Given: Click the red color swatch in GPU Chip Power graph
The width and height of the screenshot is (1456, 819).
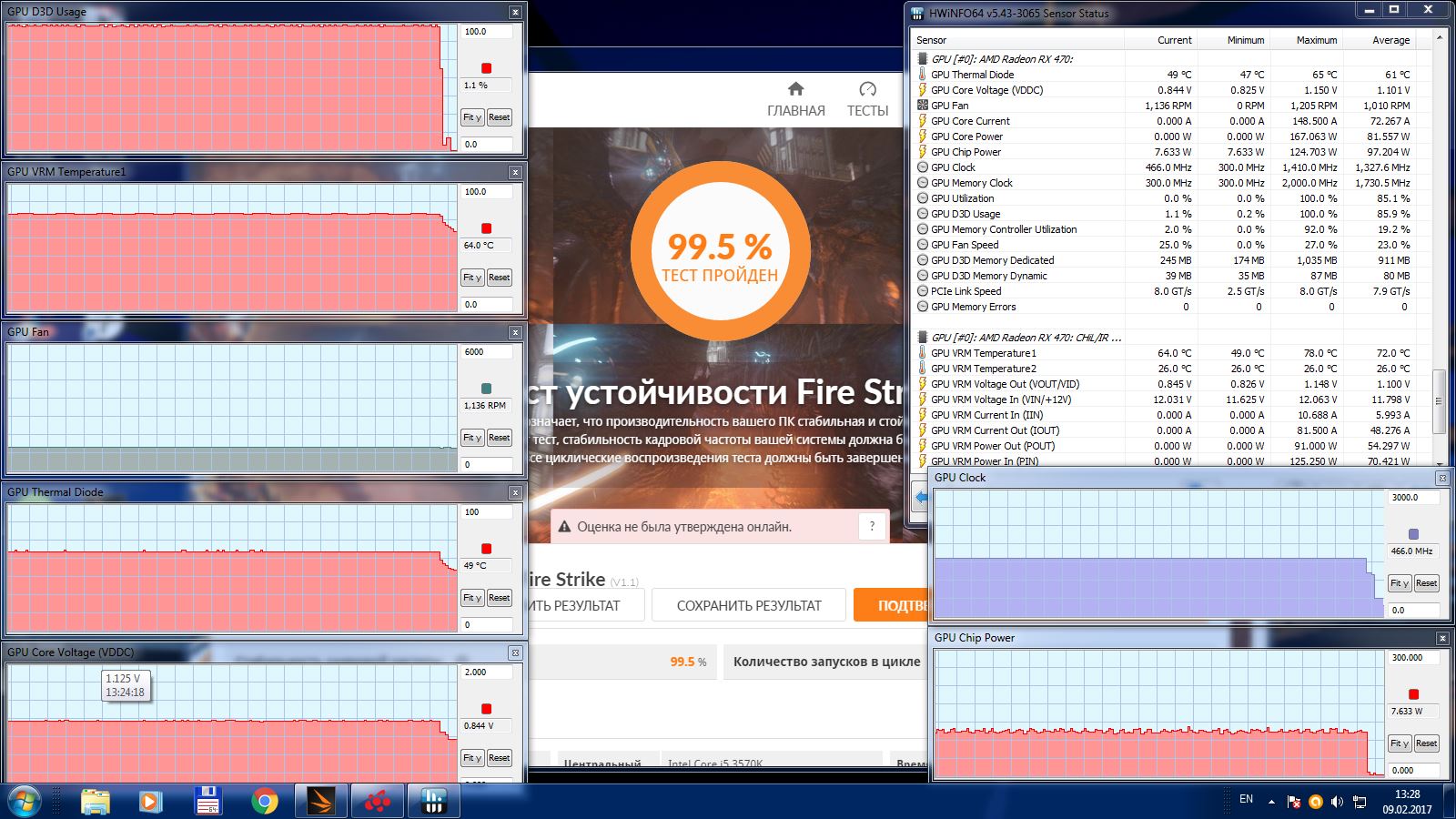Looking at the screenshot, I should pyautogui.click(x=1413, y=694).
